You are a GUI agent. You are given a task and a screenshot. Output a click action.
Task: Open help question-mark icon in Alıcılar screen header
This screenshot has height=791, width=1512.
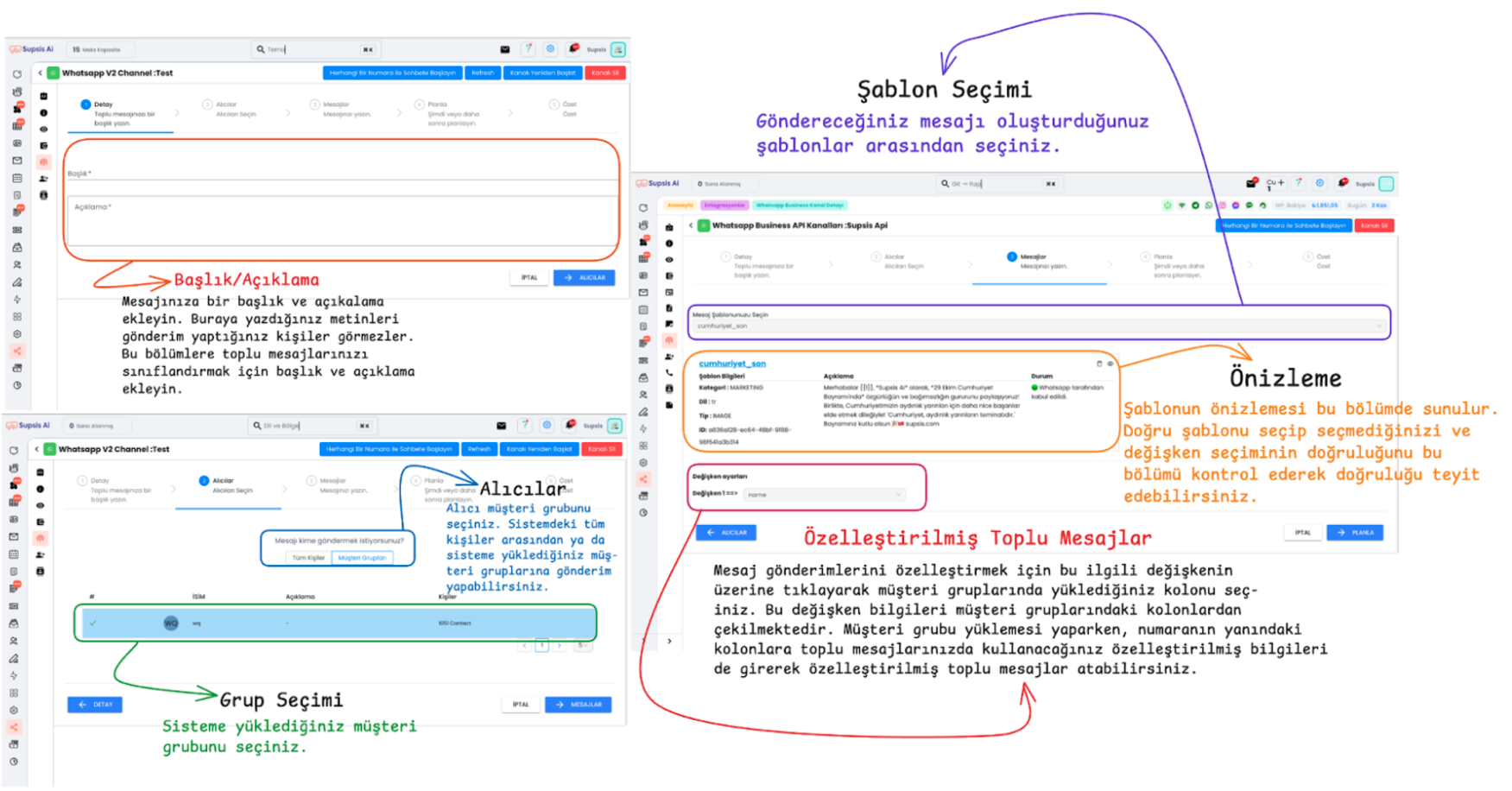(x=525, y=426)
